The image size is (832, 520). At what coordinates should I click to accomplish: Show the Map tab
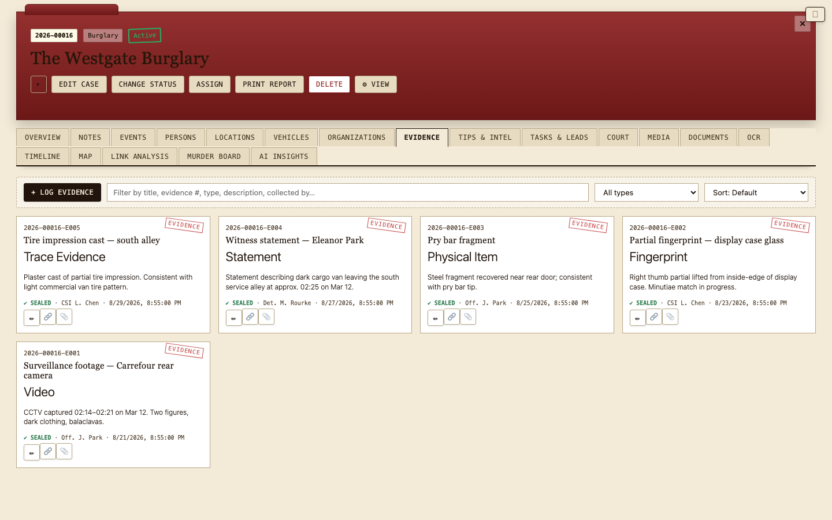pyautogui.click(x=85, y=157)
